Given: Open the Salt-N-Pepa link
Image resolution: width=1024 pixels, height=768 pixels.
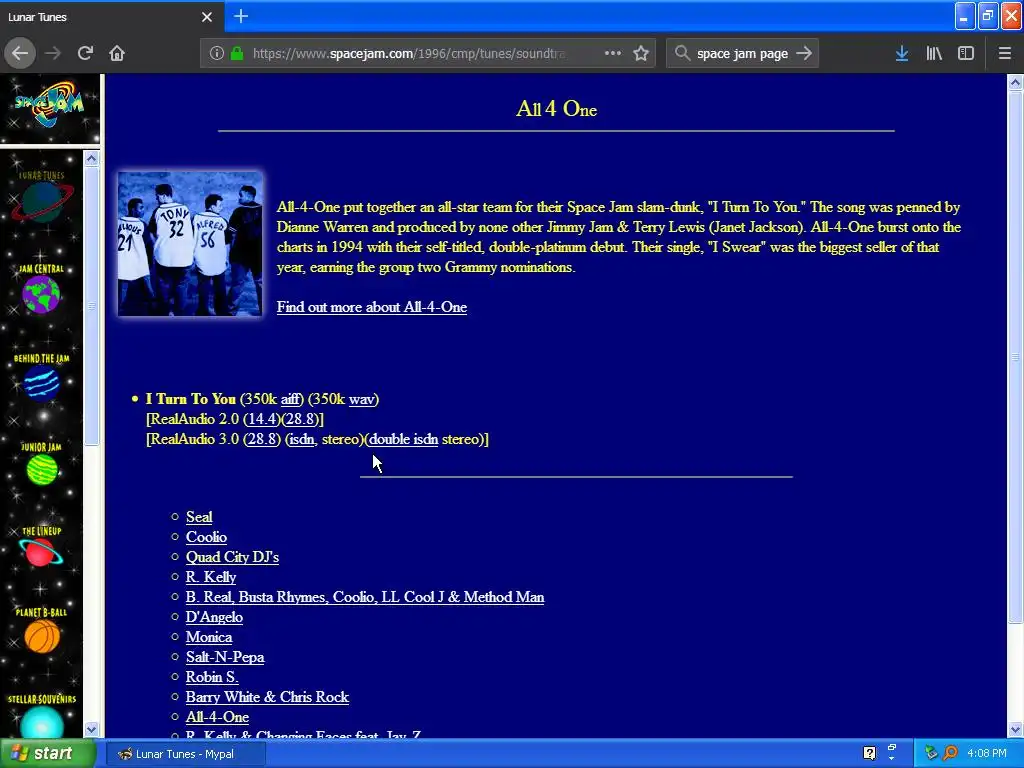Looking at the screenshot, I should point(225,657).
